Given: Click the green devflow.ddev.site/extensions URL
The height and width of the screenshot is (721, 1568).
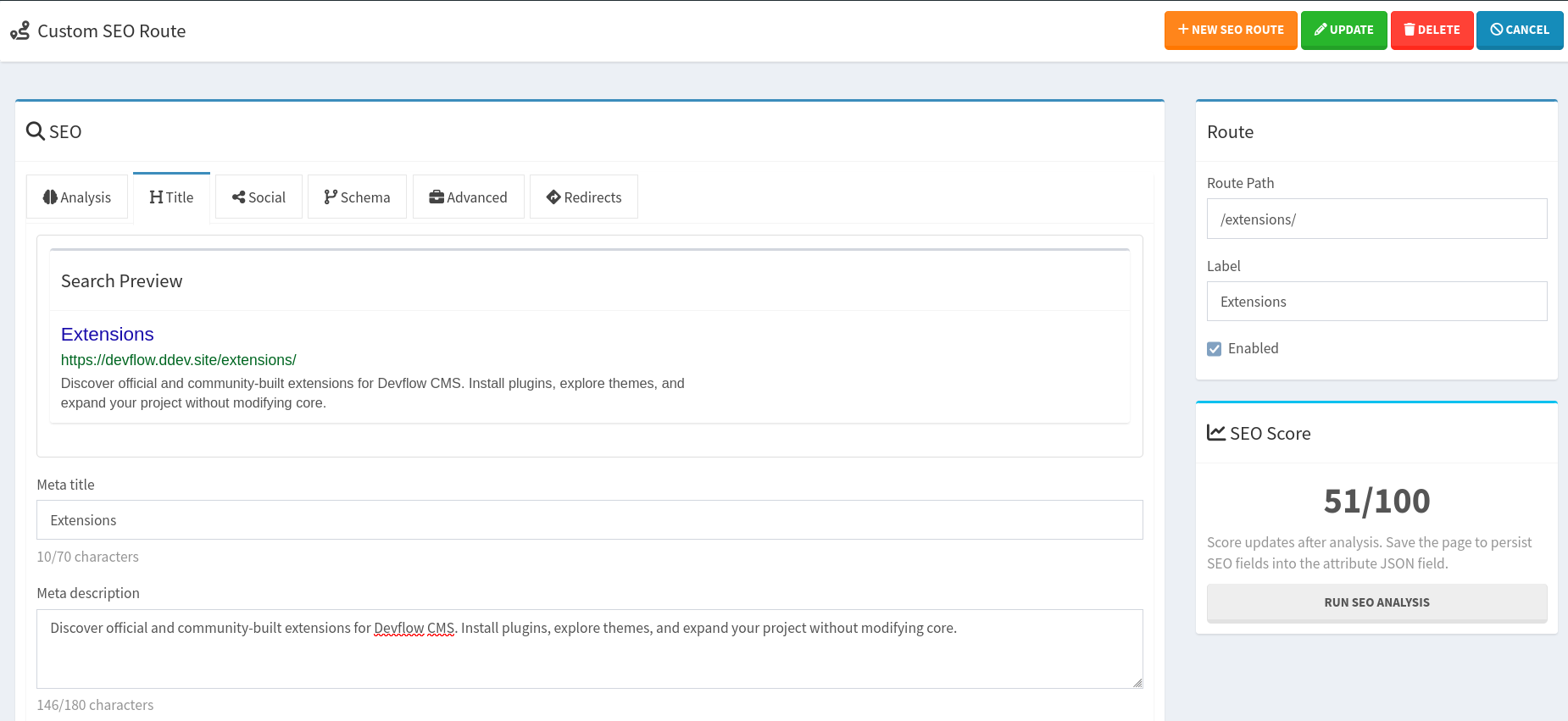Looking at the screenshot, I should [178, 360].
